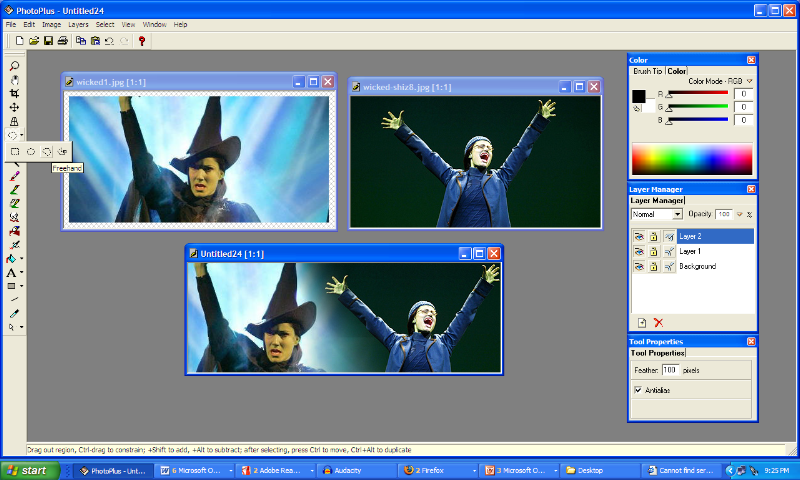The image size is (800, 480).
Task: Switch to Firefox in the taskbar
Action: (x=439, y=470)
